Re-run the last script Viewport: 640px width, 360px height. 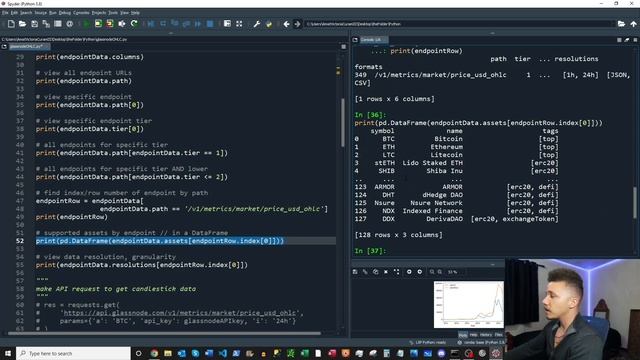point(134,24)
